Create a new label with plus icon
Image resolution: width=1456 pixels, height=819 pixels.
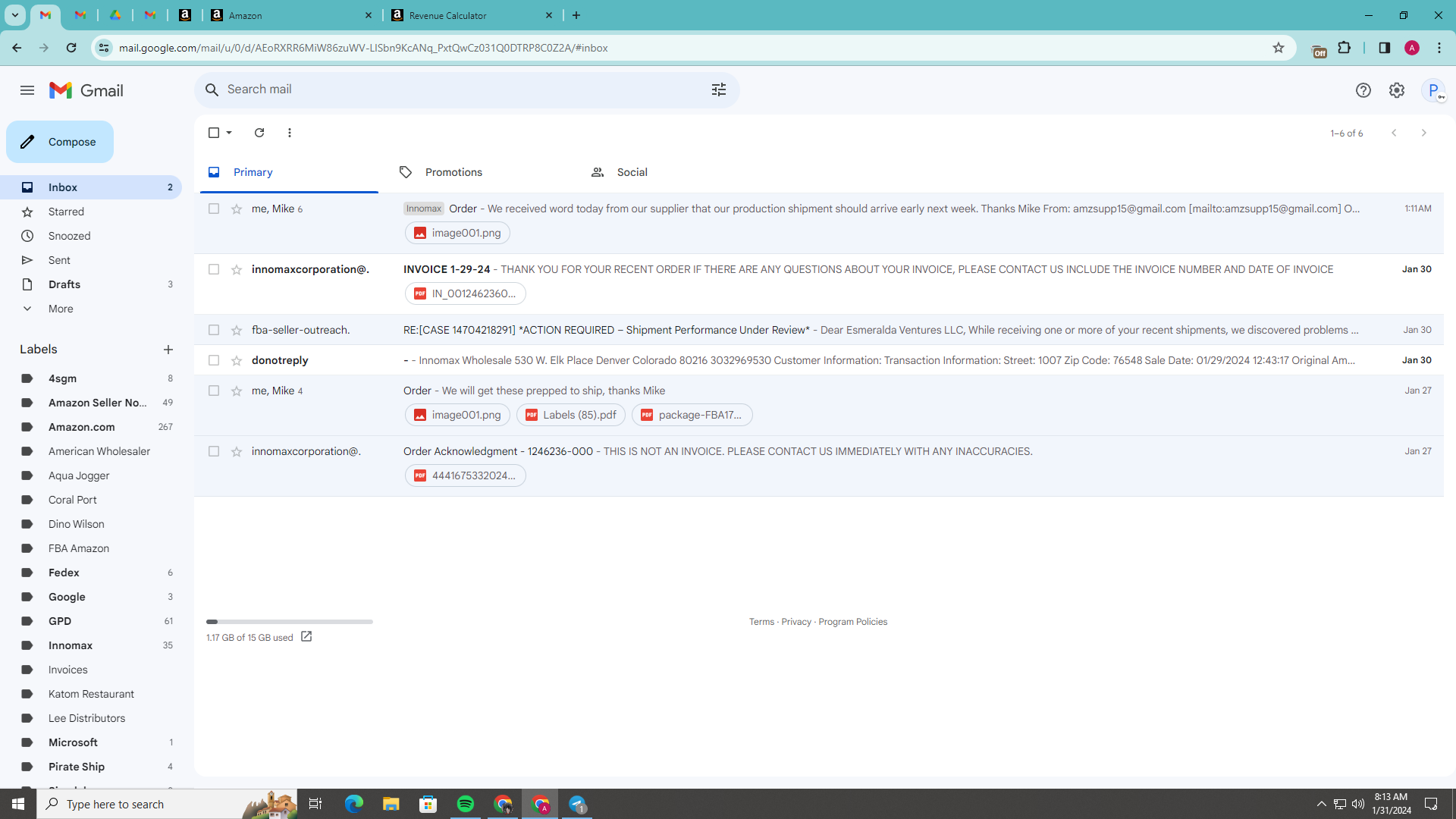pyautogui.click(x=168, y=350)
